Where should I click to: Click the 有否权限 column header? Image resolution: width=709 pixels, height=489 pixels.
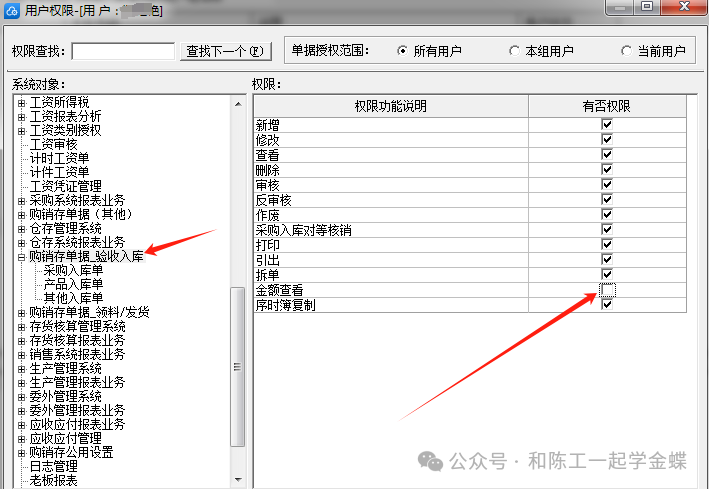[607, 106]
